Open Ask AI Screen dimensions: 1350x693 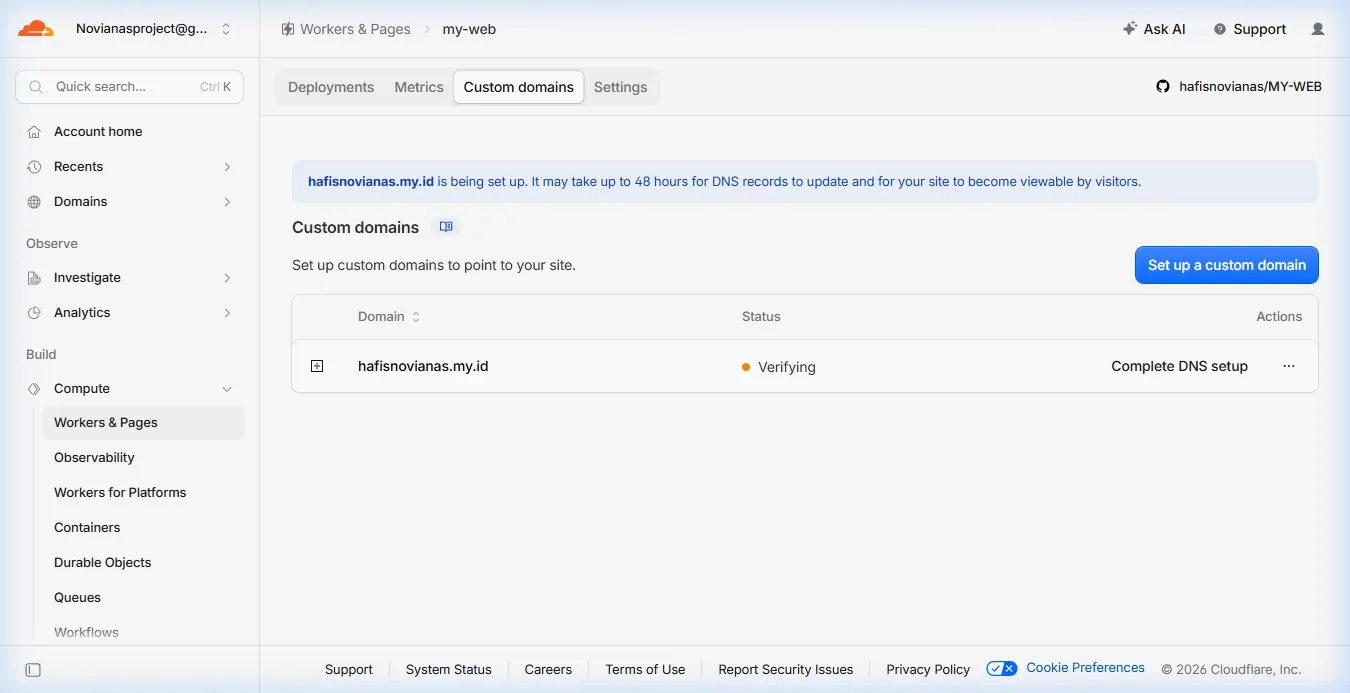pyautogui.click(x=1154, y=29)
